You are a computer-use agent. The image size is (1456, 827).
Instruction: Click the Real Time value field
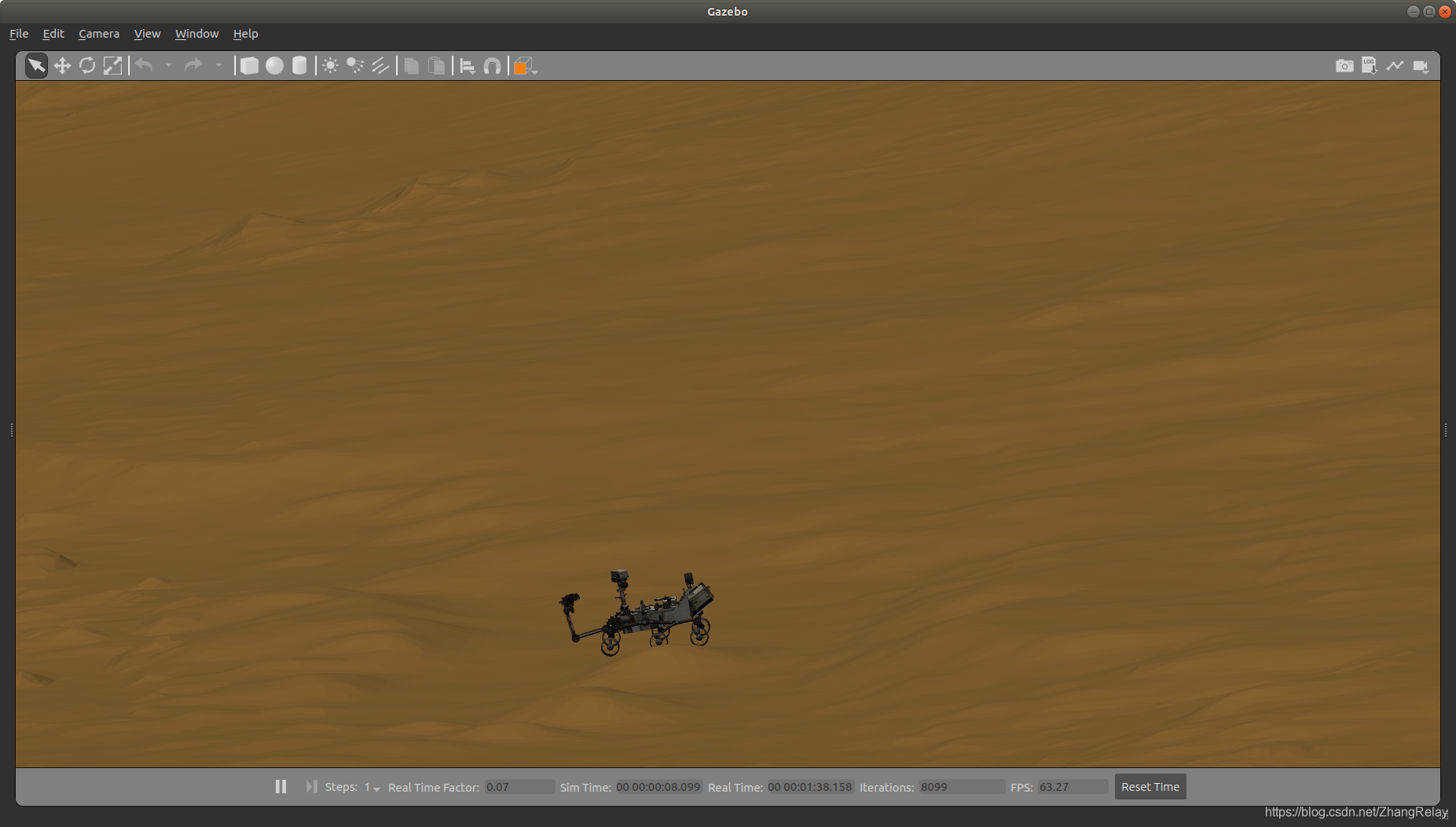coord(810,787)
